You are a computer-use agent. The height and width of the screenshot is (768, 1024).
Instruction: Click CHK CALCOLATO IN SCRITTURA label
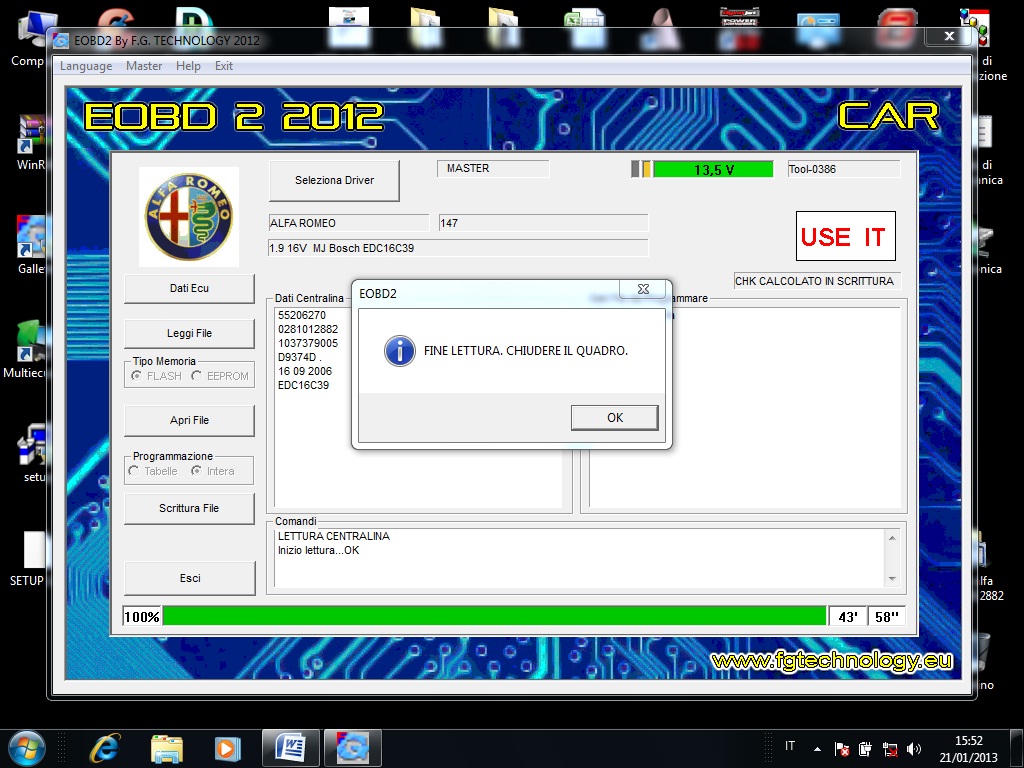tap(817, 281)
